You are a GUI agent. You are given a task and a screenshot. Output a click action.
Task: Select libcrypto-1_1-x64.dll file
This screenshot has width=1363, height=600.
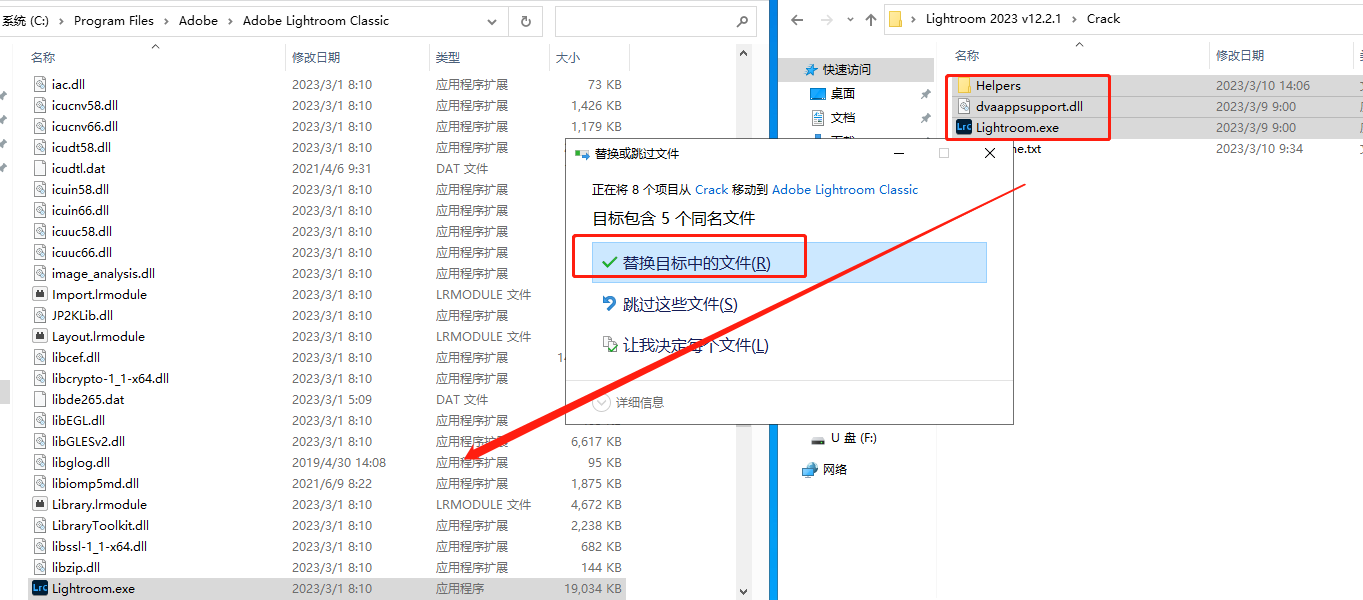[x=110, y=378]
